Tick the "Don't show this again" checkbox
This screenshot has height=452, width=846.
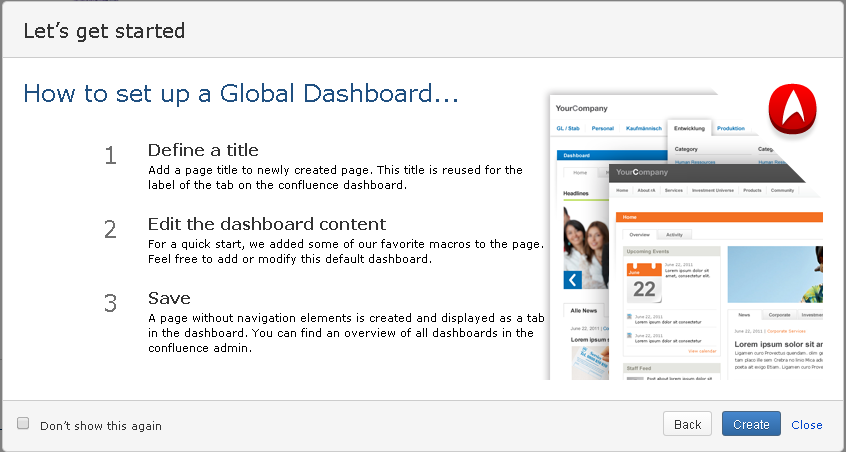23,424
